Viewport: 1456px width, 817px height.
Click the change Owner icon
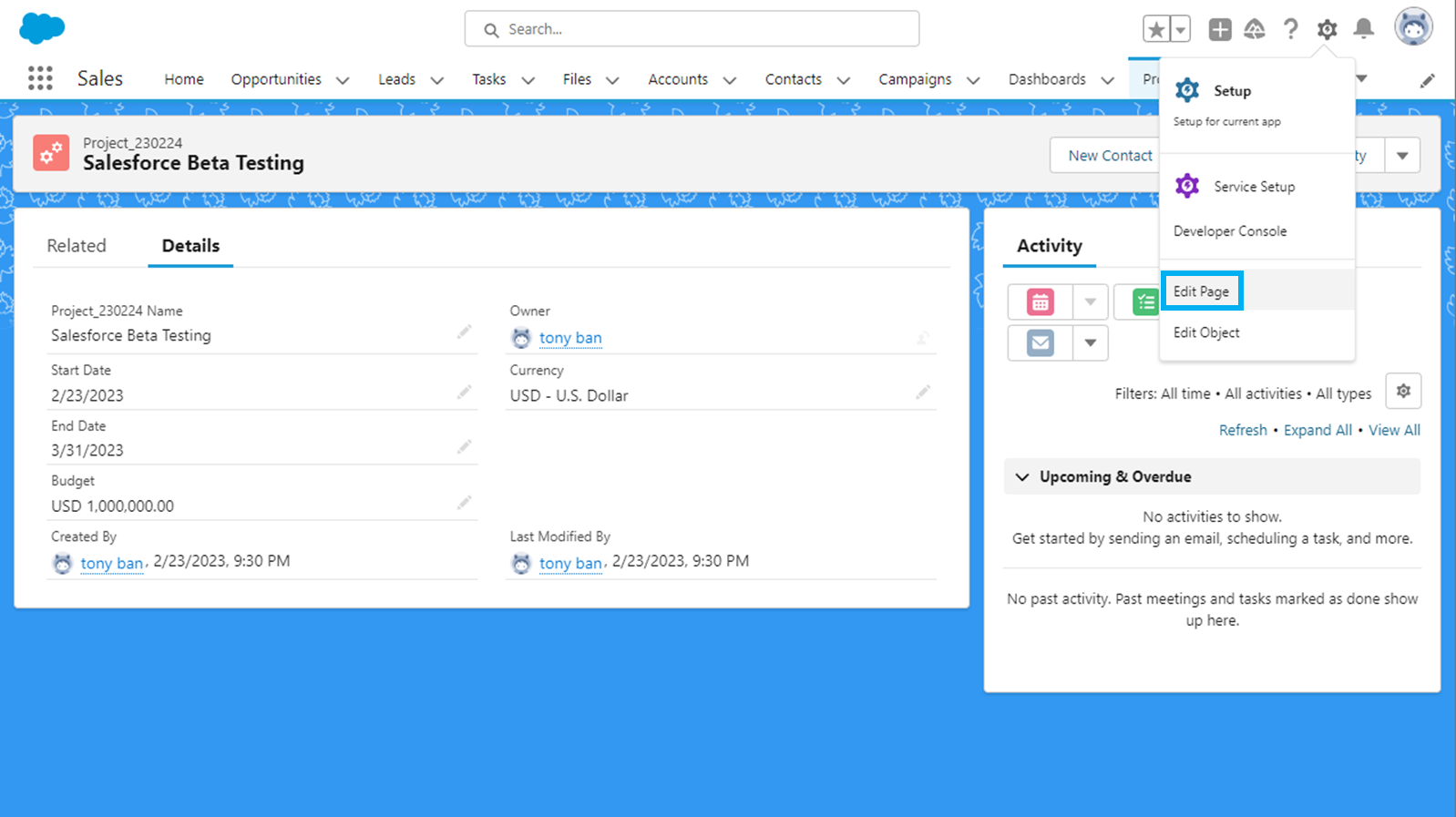[923, 339]
